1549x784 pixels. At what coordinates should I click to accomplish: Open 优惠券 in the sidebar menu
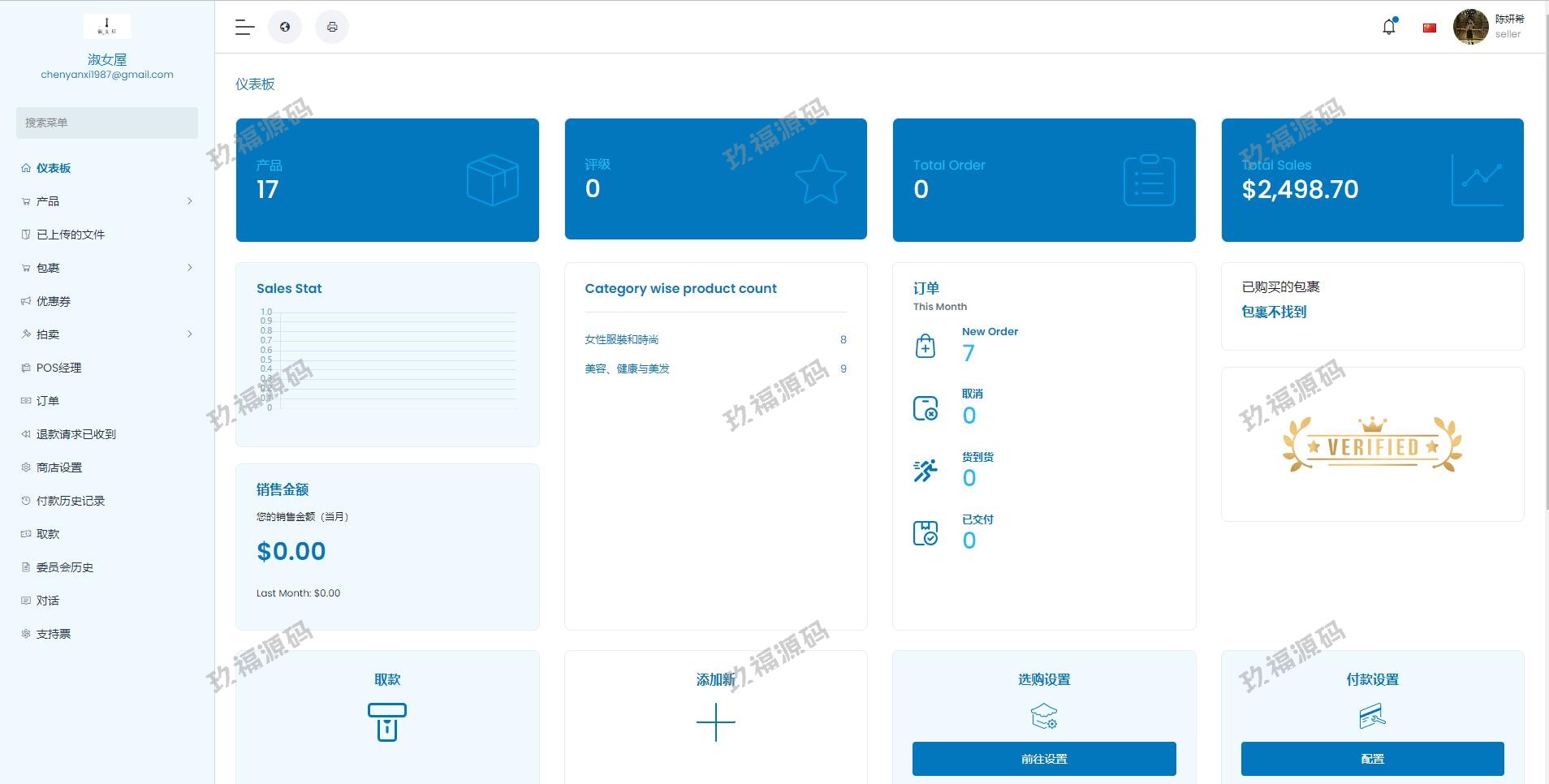[54, 301]
